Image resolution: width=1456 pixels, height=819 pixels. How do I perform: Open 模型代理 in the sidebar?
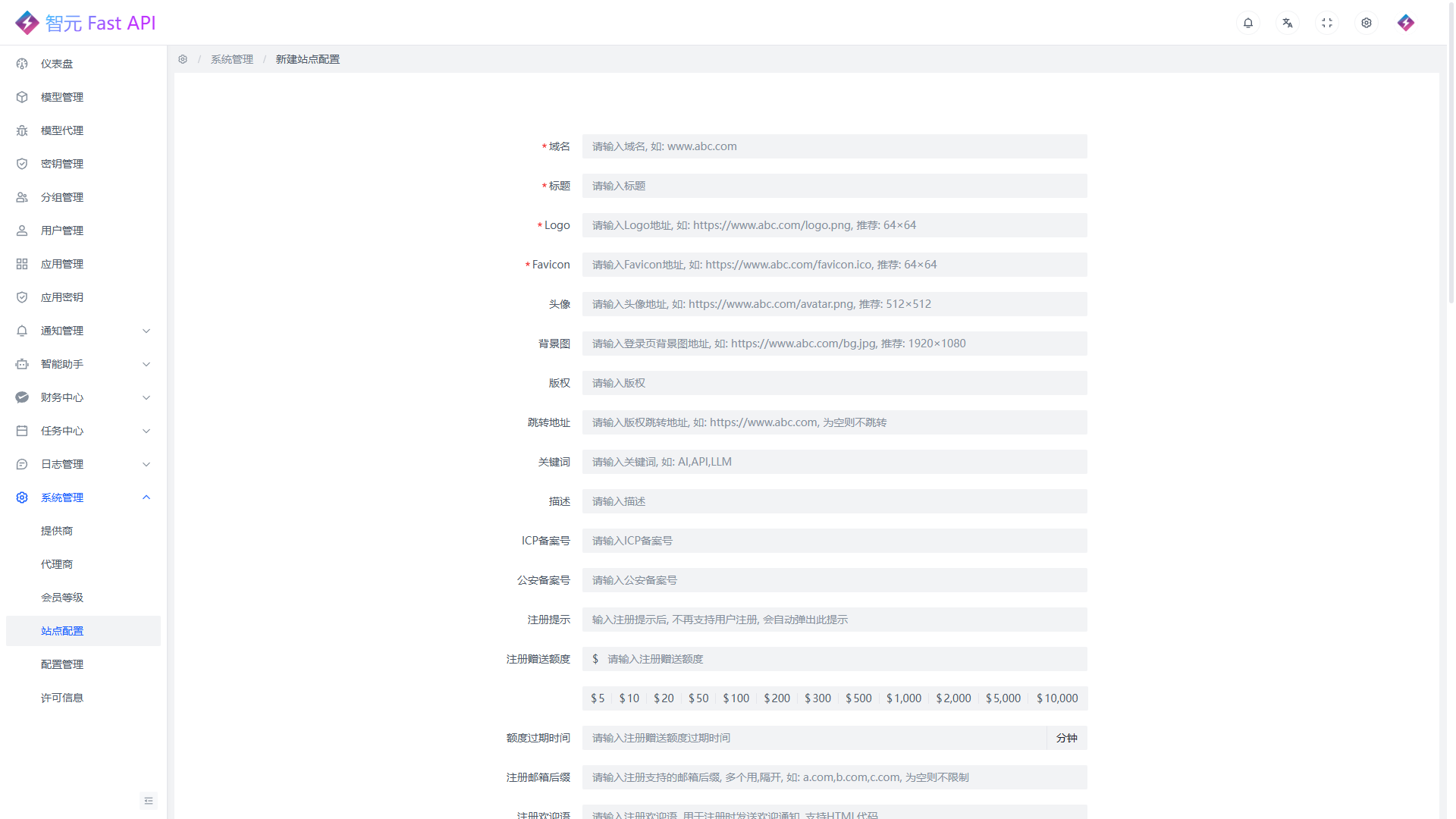[x=62, y=130]
